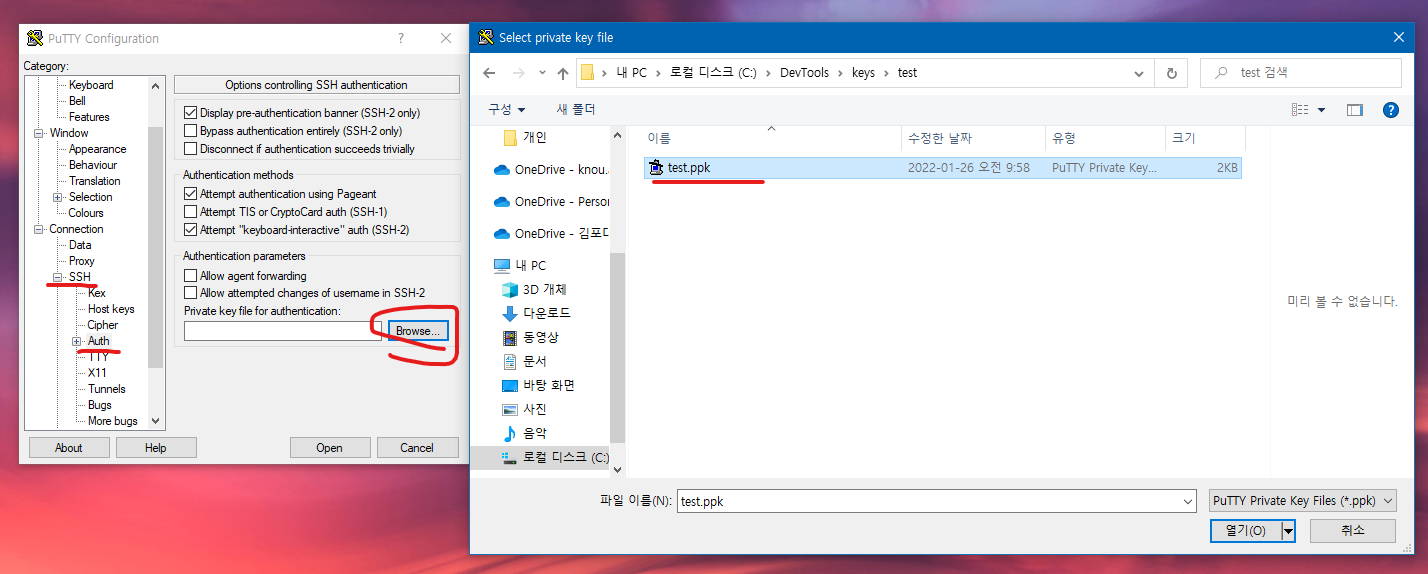
Task: Select the 바탕 화면 folder icon
Action: click(509, 386)
